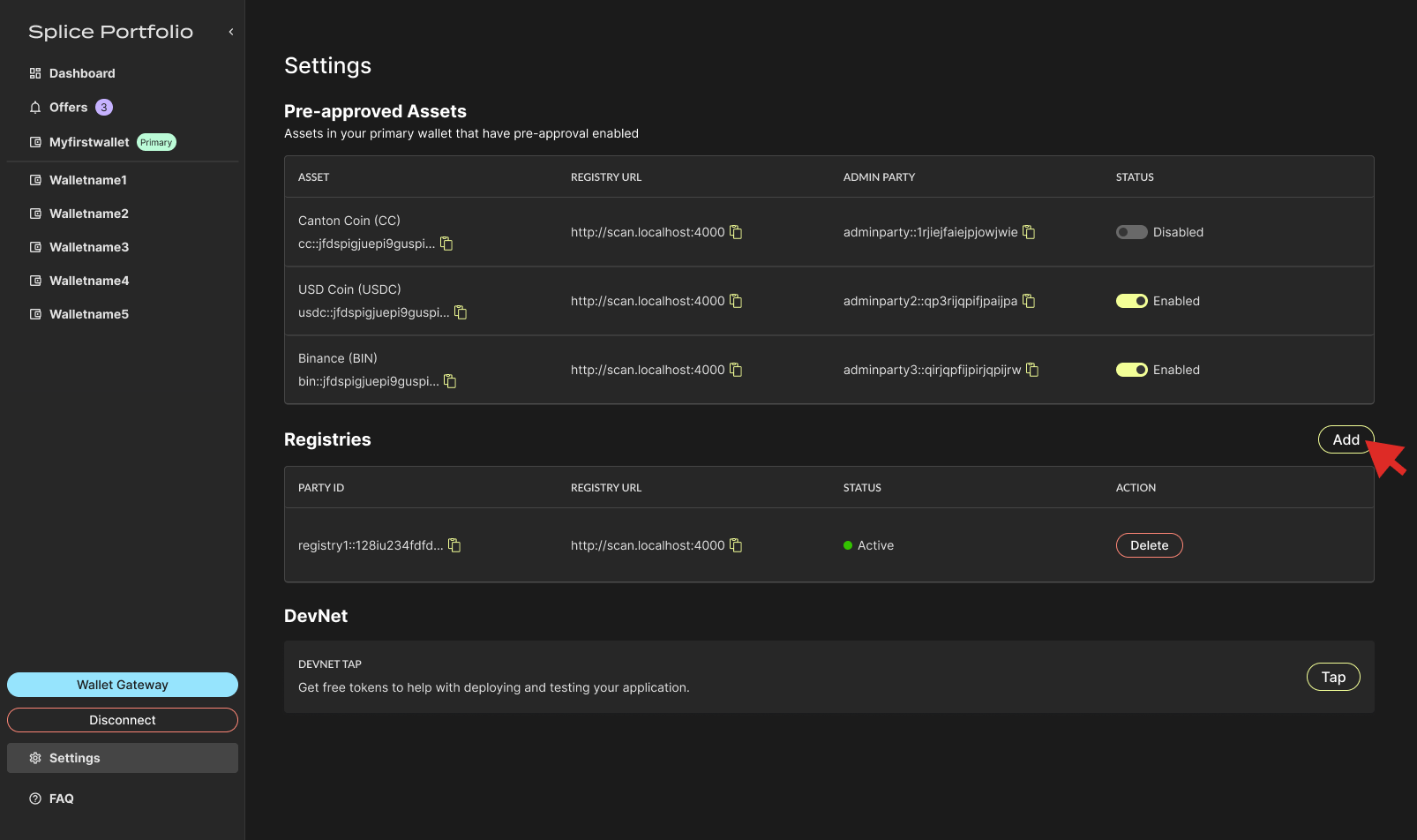Click the Walletname5 wallet icon

click(x=35, y=314)
